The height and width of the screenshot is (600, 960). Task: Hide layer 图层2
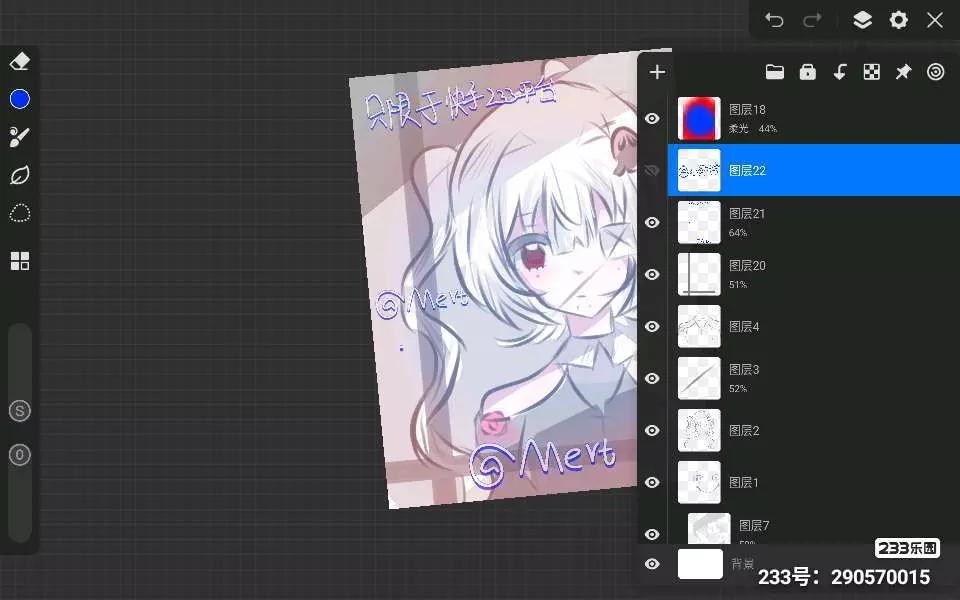pyautogui.click(x=652, y=430)
